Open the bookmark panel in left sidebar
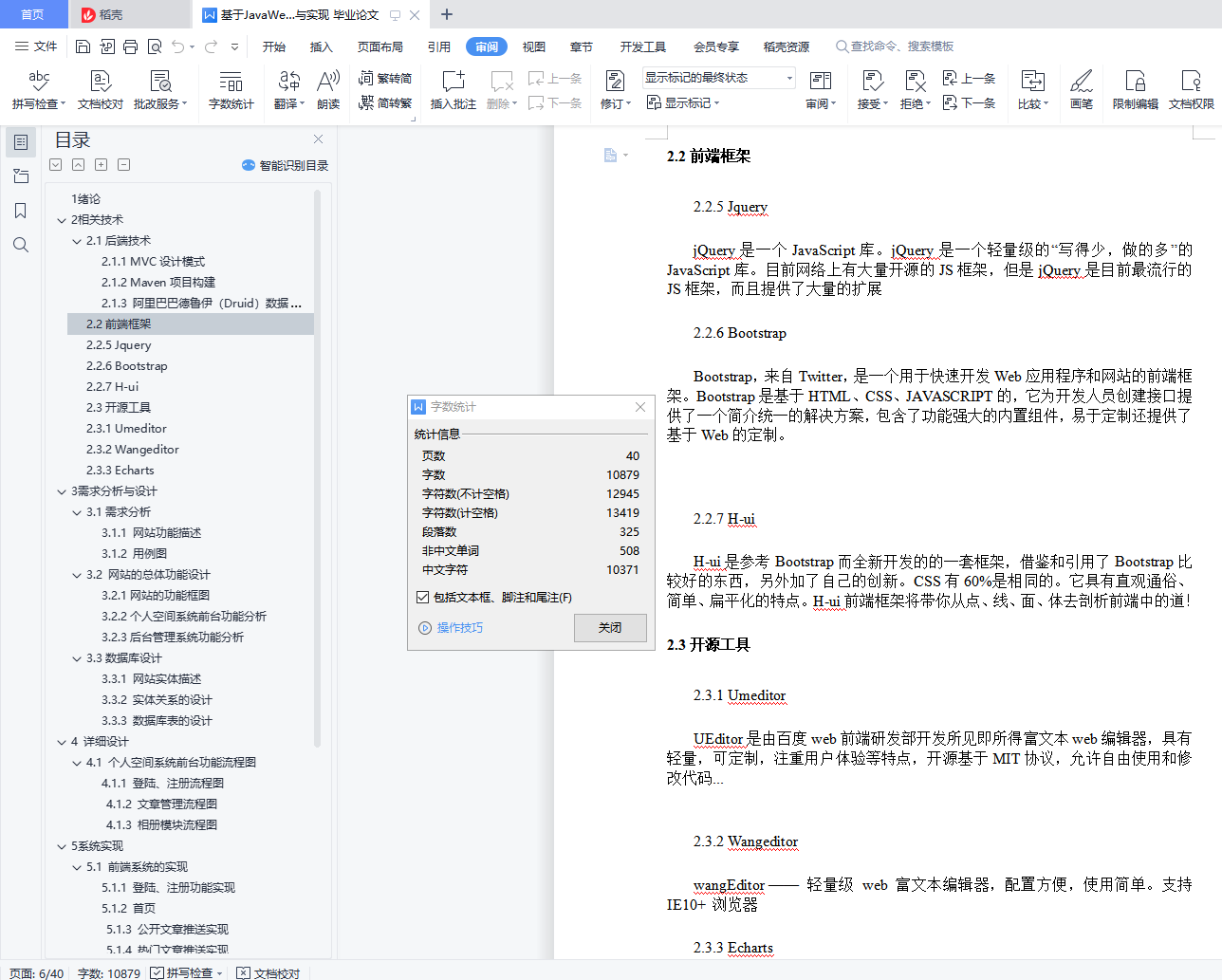Image resolution: width=1222 pixels, height=980 pixels. point(21,211)
